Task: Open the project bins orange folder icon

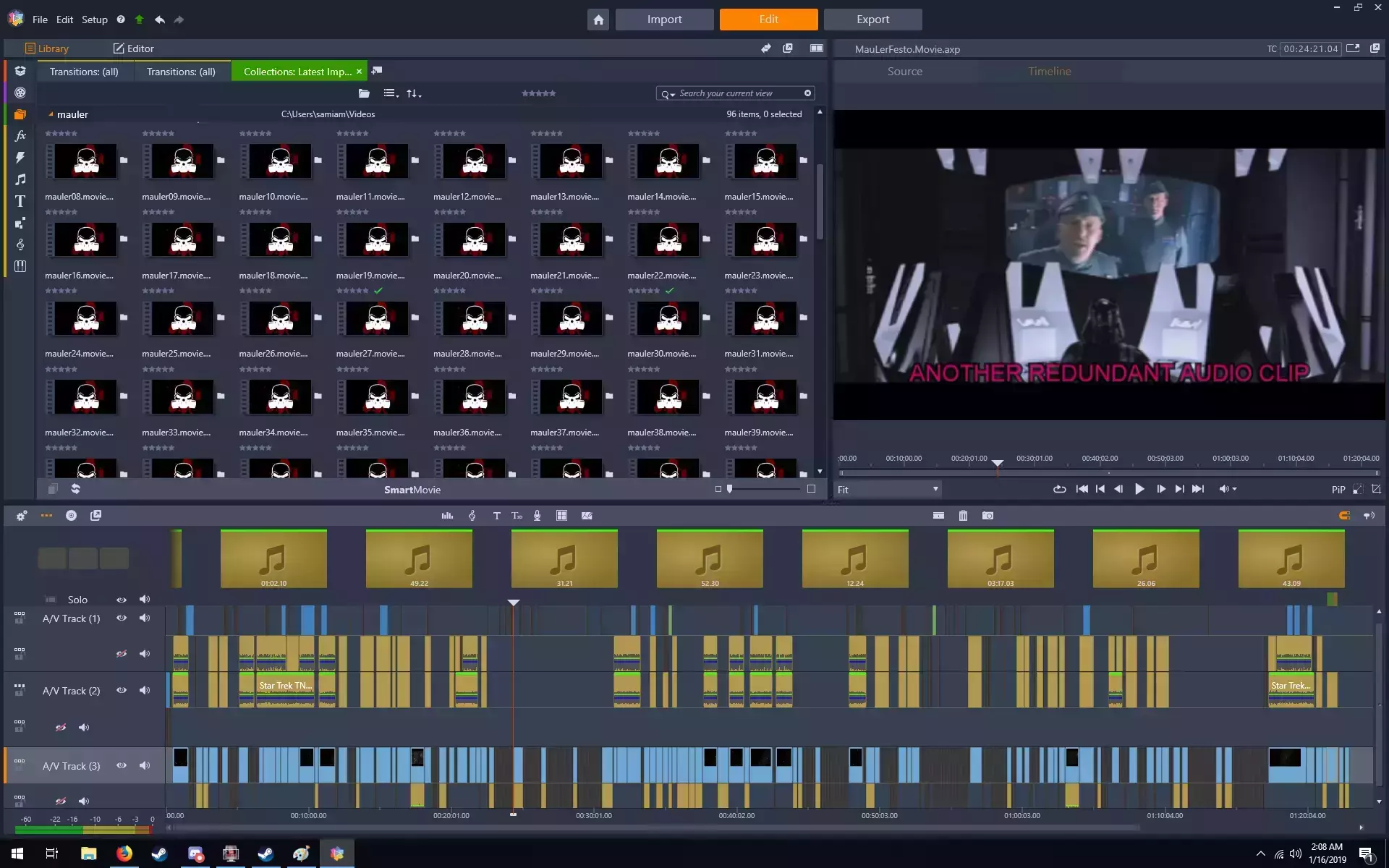Action: click(20, 114)
